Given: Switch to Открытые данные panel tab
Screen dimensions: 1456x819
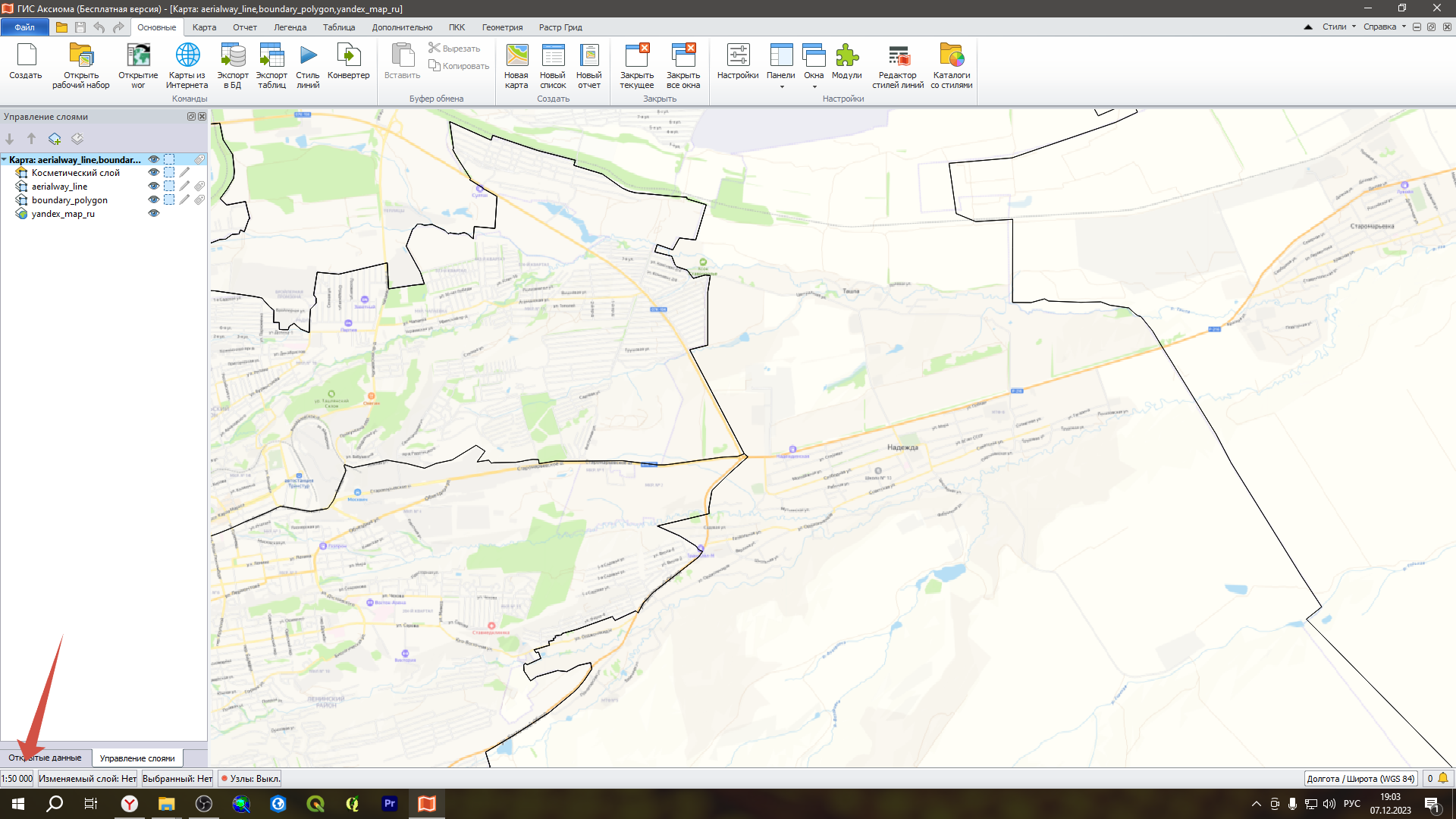Looking at the screenshot, I should pyautogui.click(x=45, y=758).
